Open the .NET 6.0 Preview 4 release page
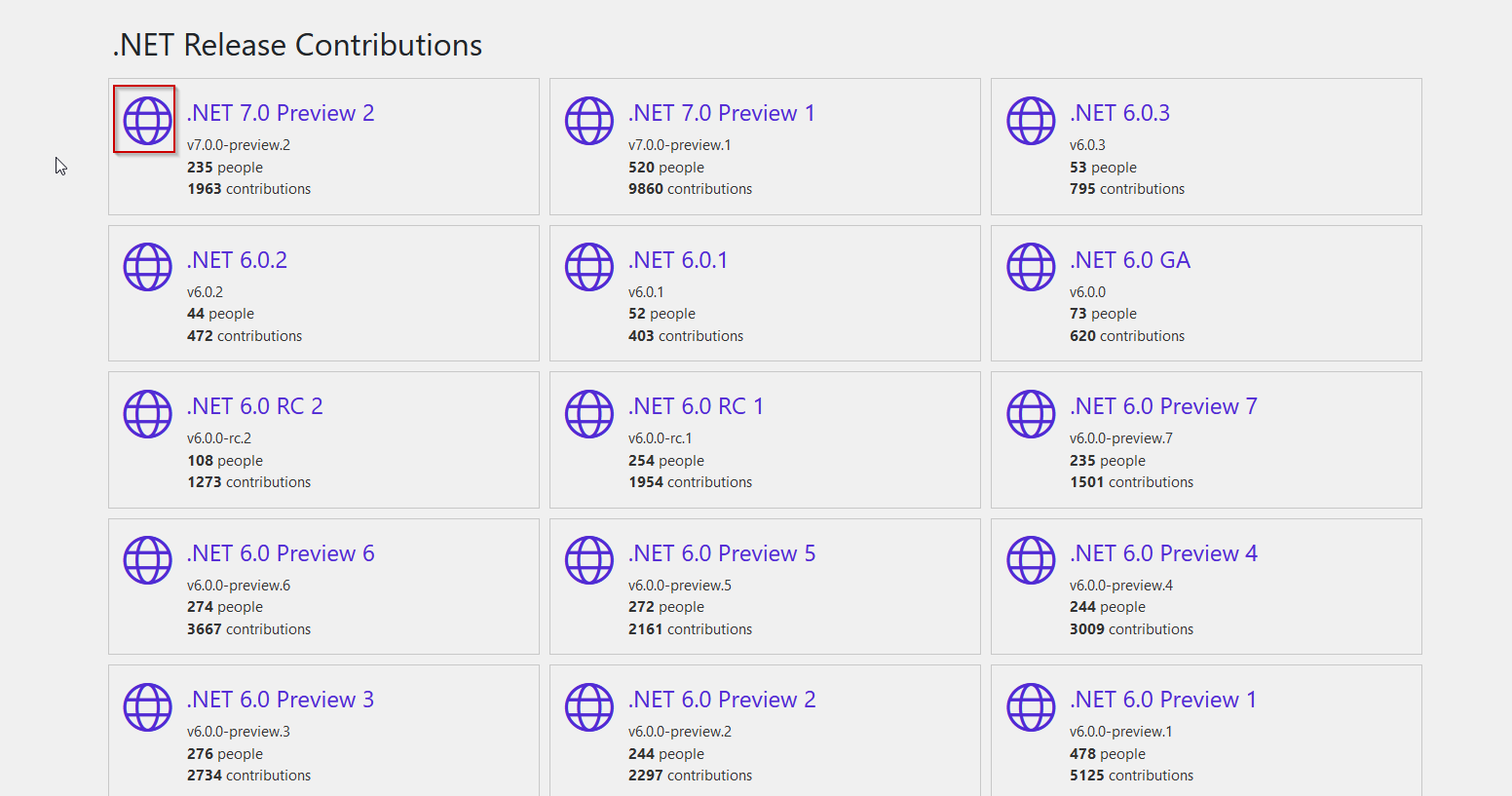 (x=1163, y=552)
